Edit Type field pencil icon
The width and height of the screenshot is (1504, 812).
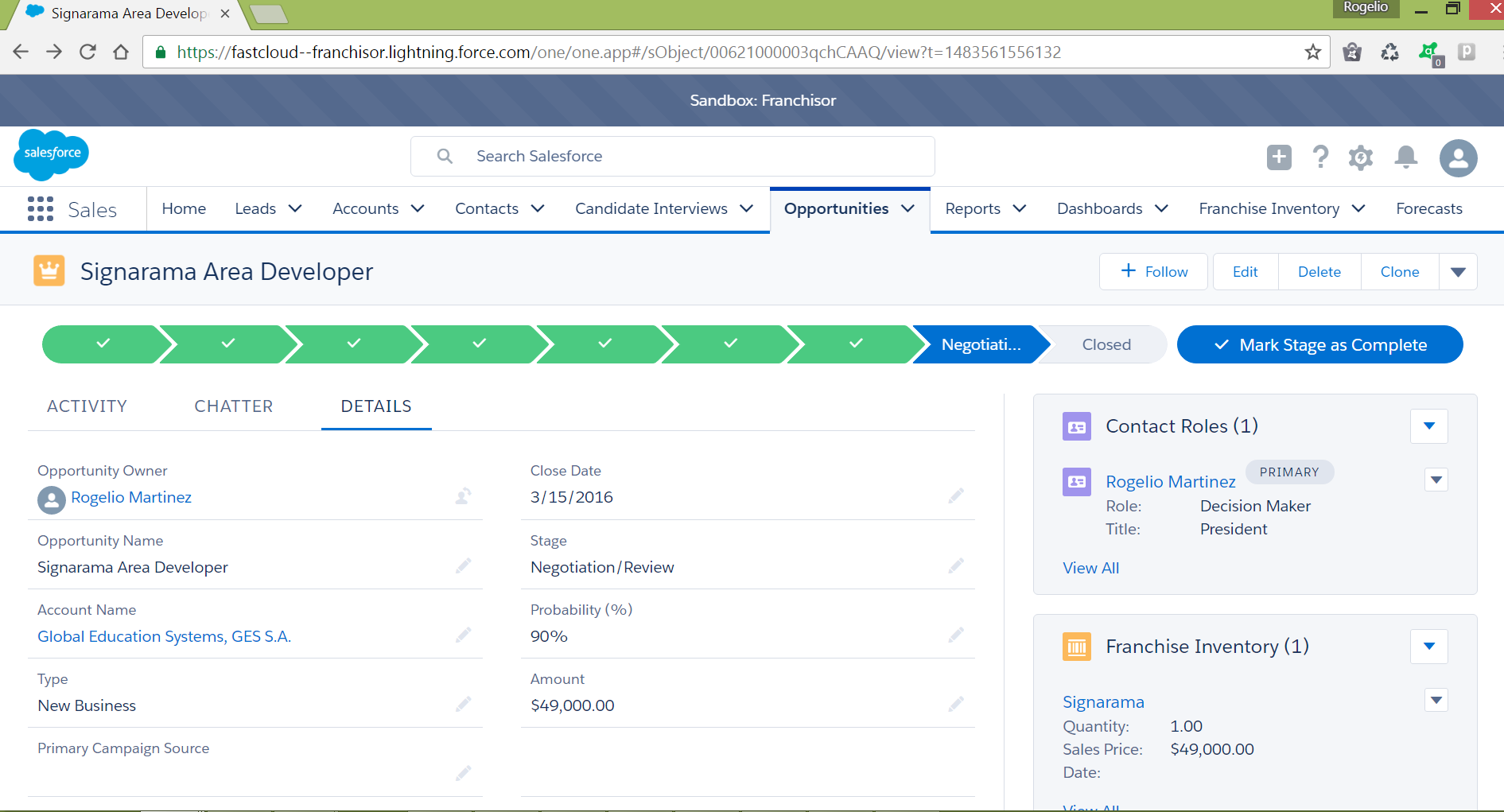[x=463, y=704]
